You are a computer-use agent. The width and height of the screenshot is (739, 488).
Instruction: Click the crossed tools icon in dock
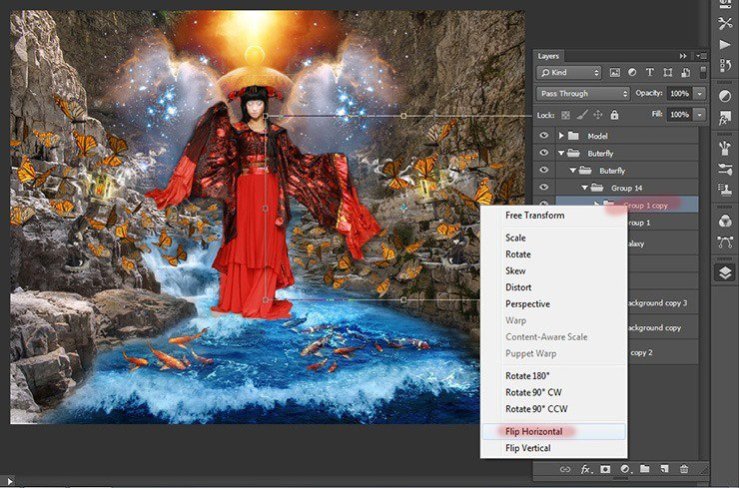tap(725, 23)
